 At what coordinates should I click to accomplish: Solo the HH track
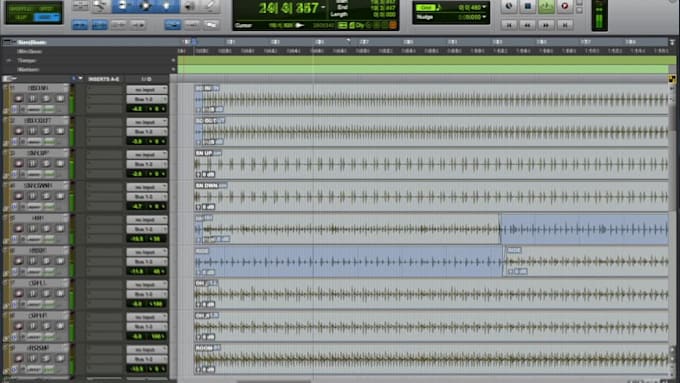46,229
